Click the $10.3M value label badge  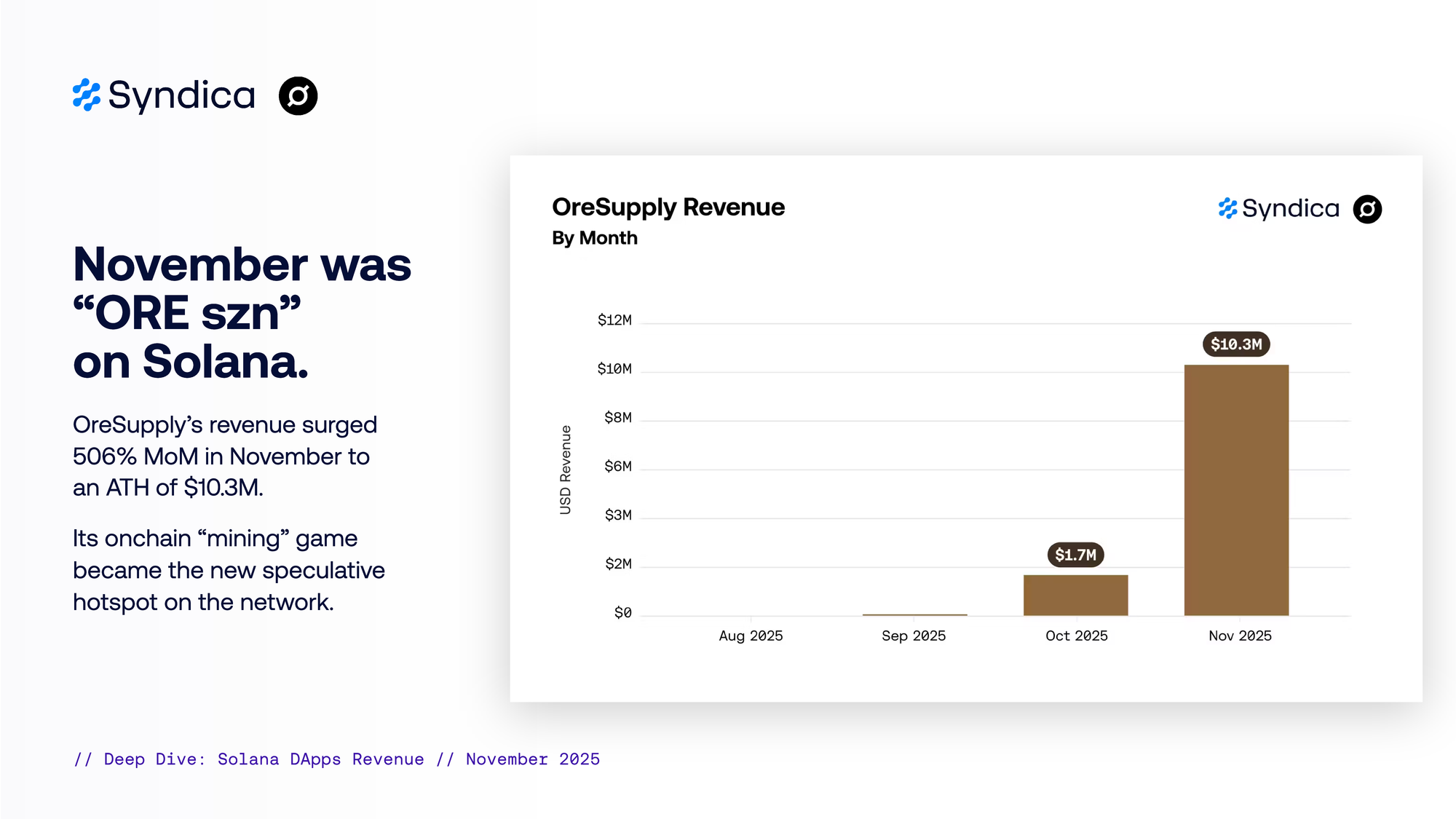1236,344
